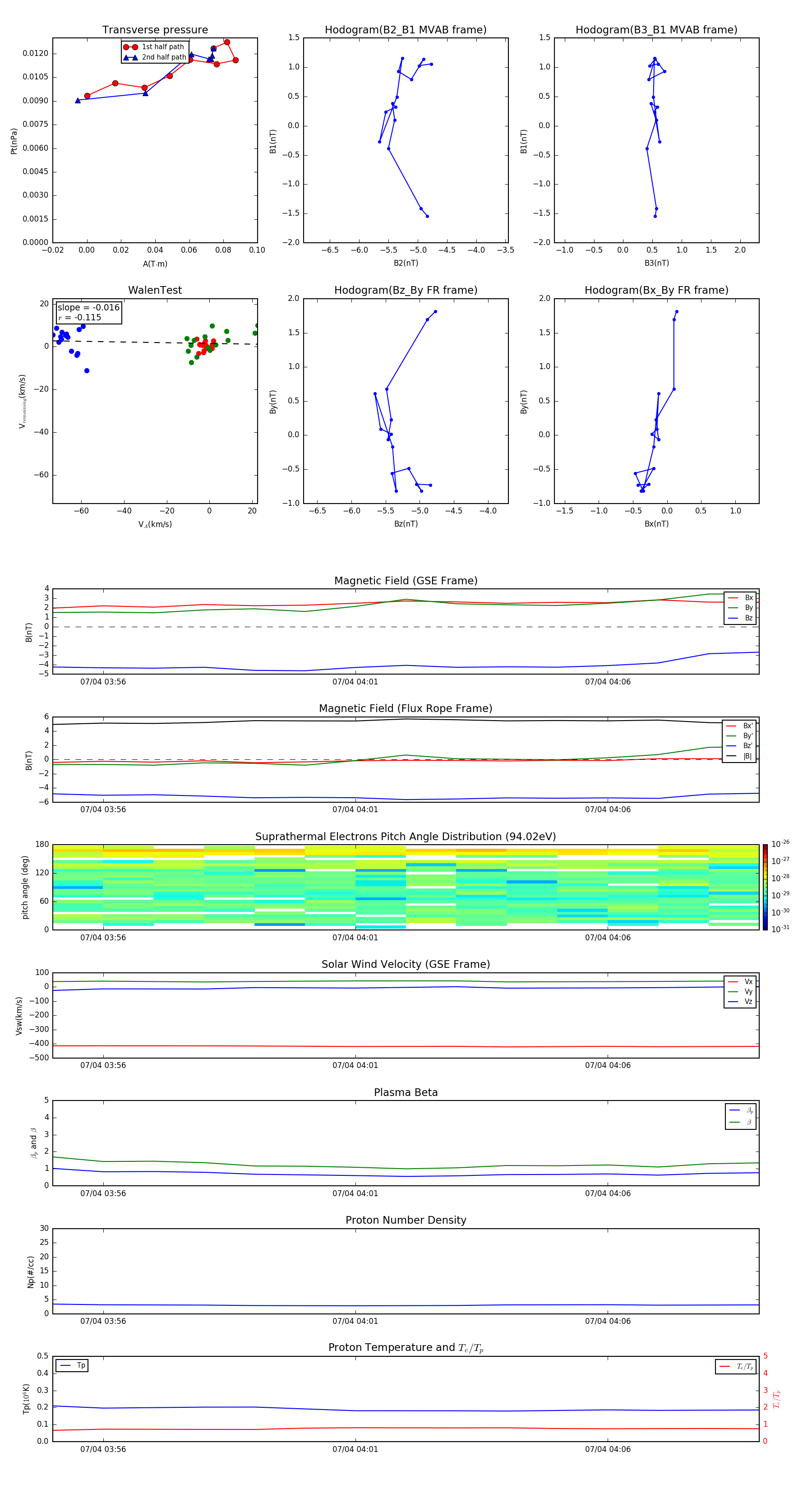Click the 'Magnetic Field (GSE Frame)' title
Viewport: 812px width, 1489px height.
coord(406,581)
